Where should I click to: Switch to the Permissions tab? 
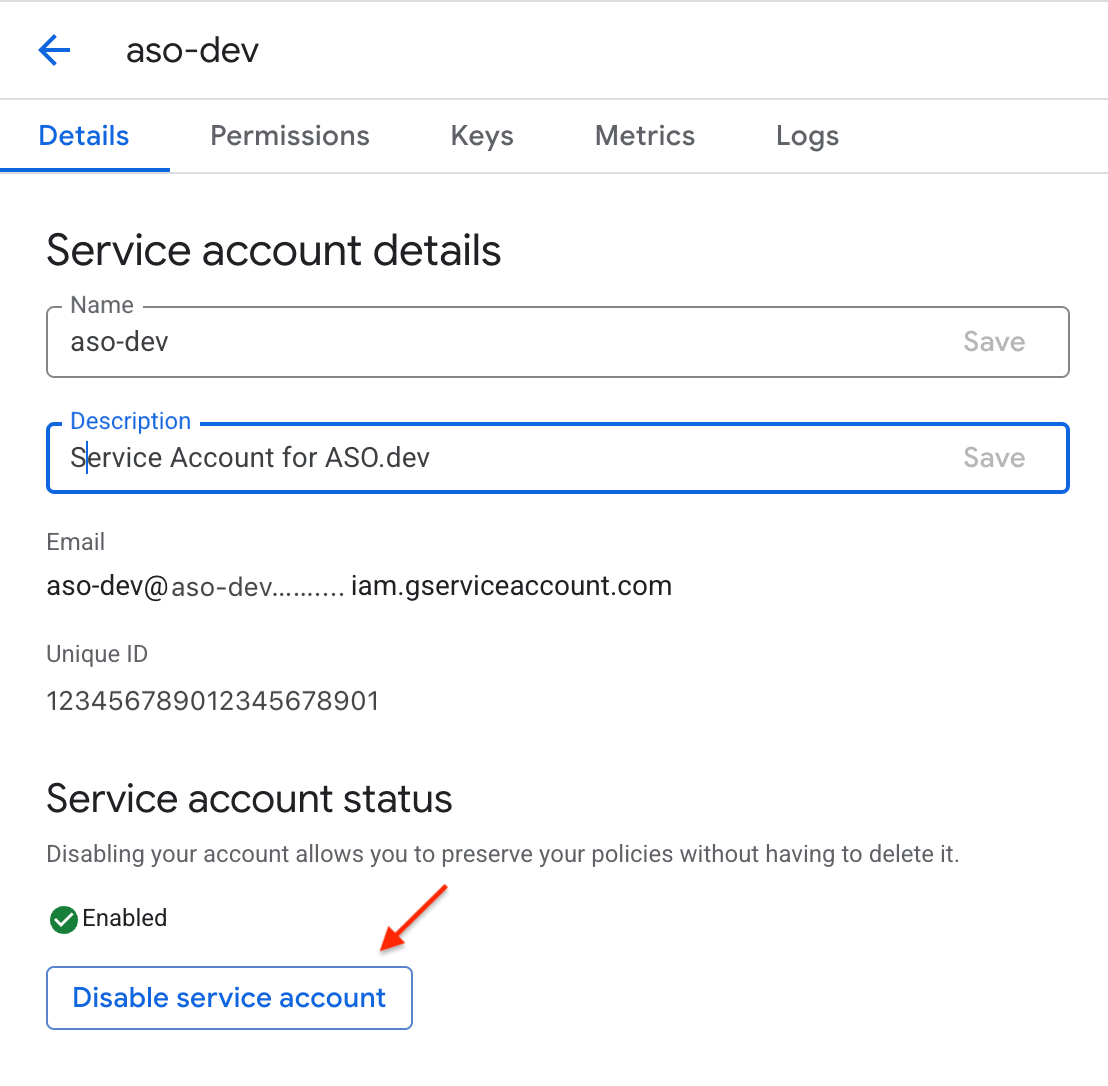(x=289, y=136)
